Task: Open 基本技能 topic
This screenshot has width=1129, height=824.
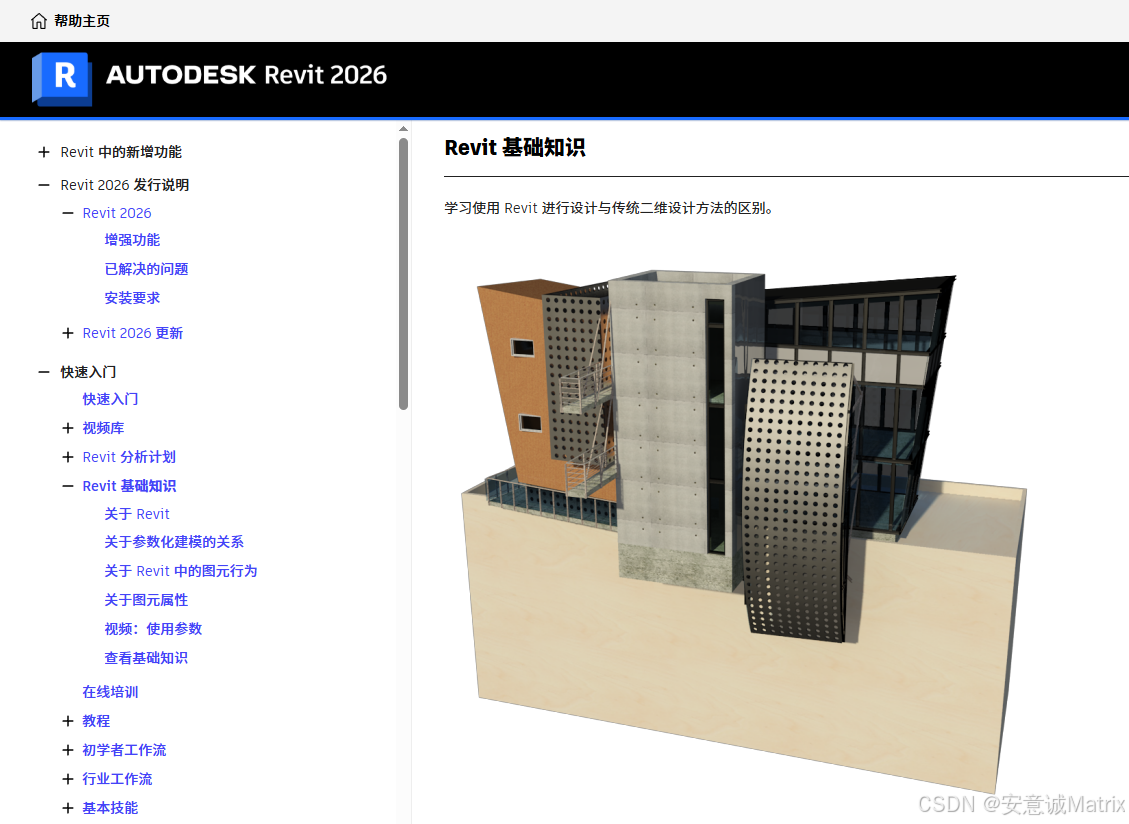Action: click(x=110, y=808)
